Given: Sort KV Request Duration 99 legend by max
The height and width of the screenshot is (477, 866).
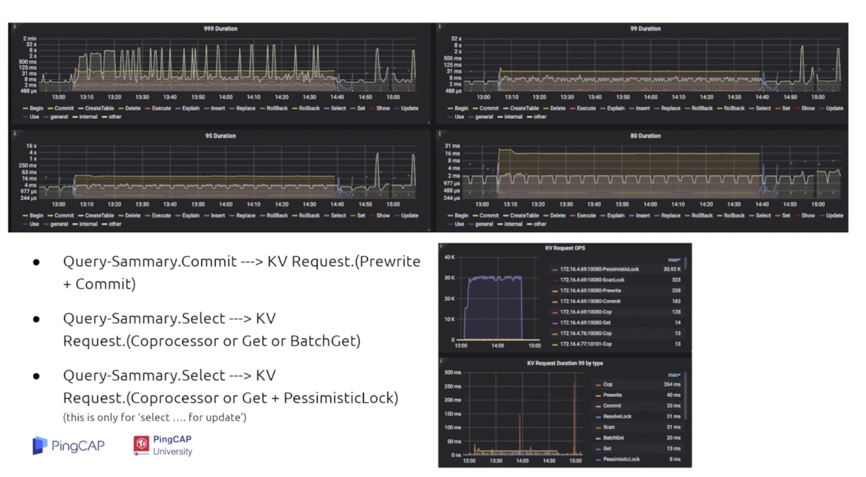Looking at the screenshot, I should click(x=674, y=375).
